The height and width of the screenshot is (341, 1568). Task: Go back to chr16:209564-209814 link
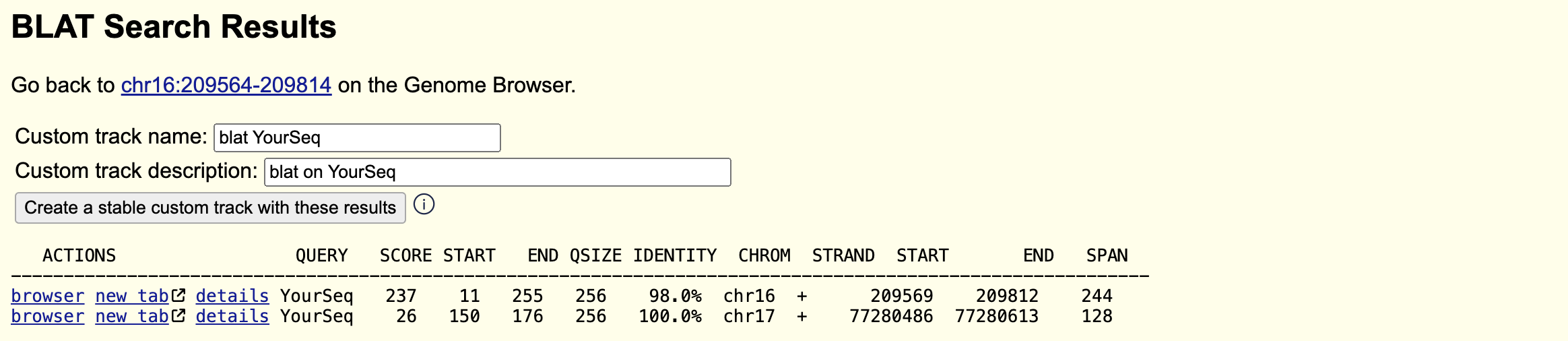(226, 85)
